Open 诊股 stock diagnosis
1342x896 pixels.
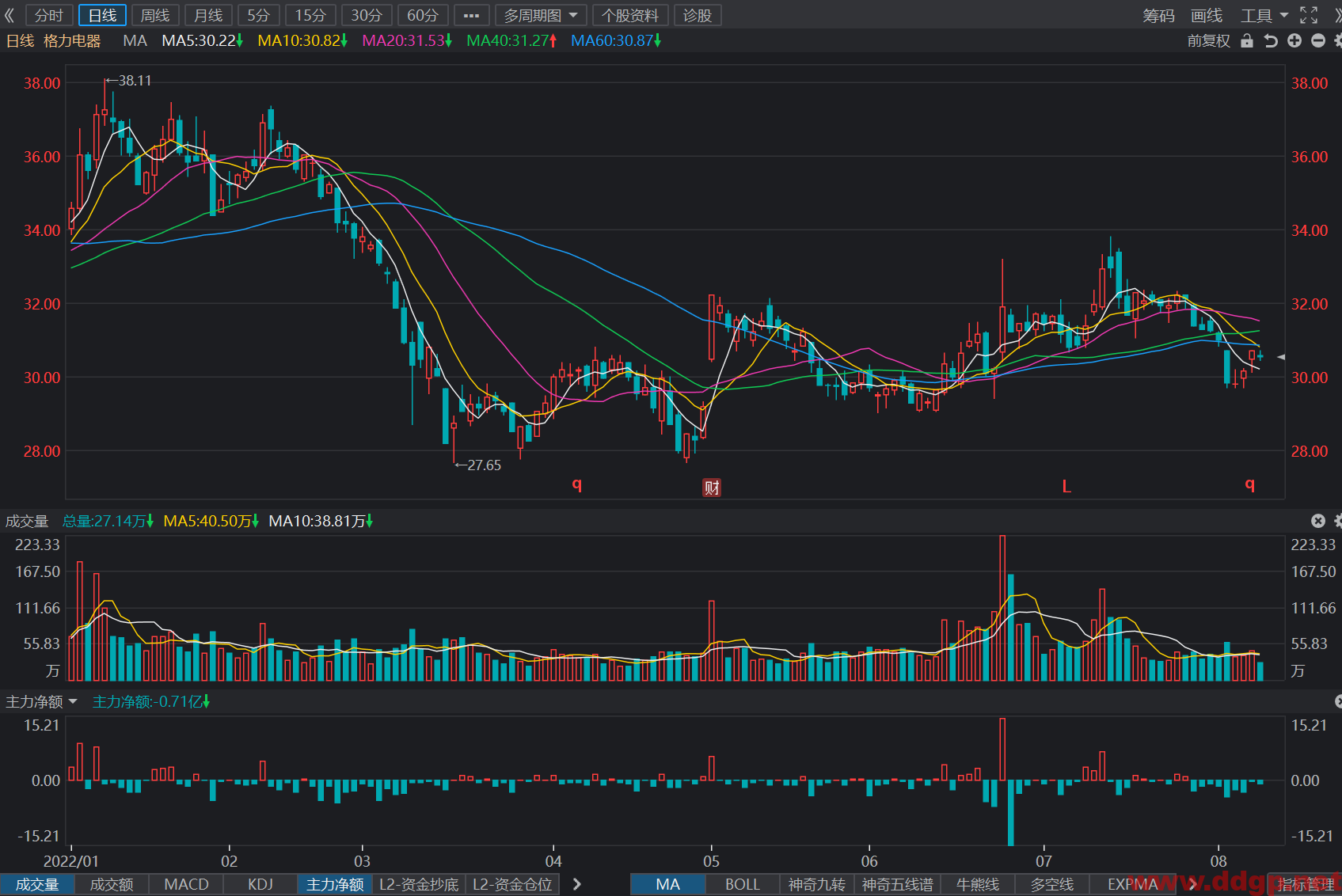[698, 15]
